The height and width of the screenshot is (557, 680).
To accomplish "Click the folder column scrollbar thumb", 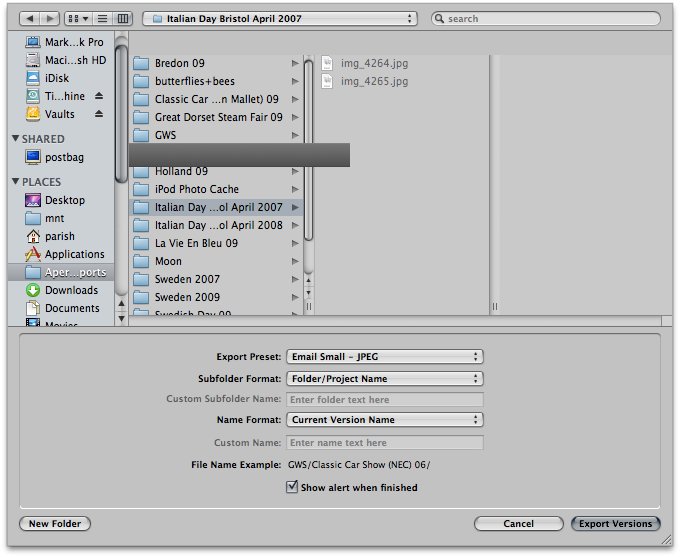I will 309,150.
